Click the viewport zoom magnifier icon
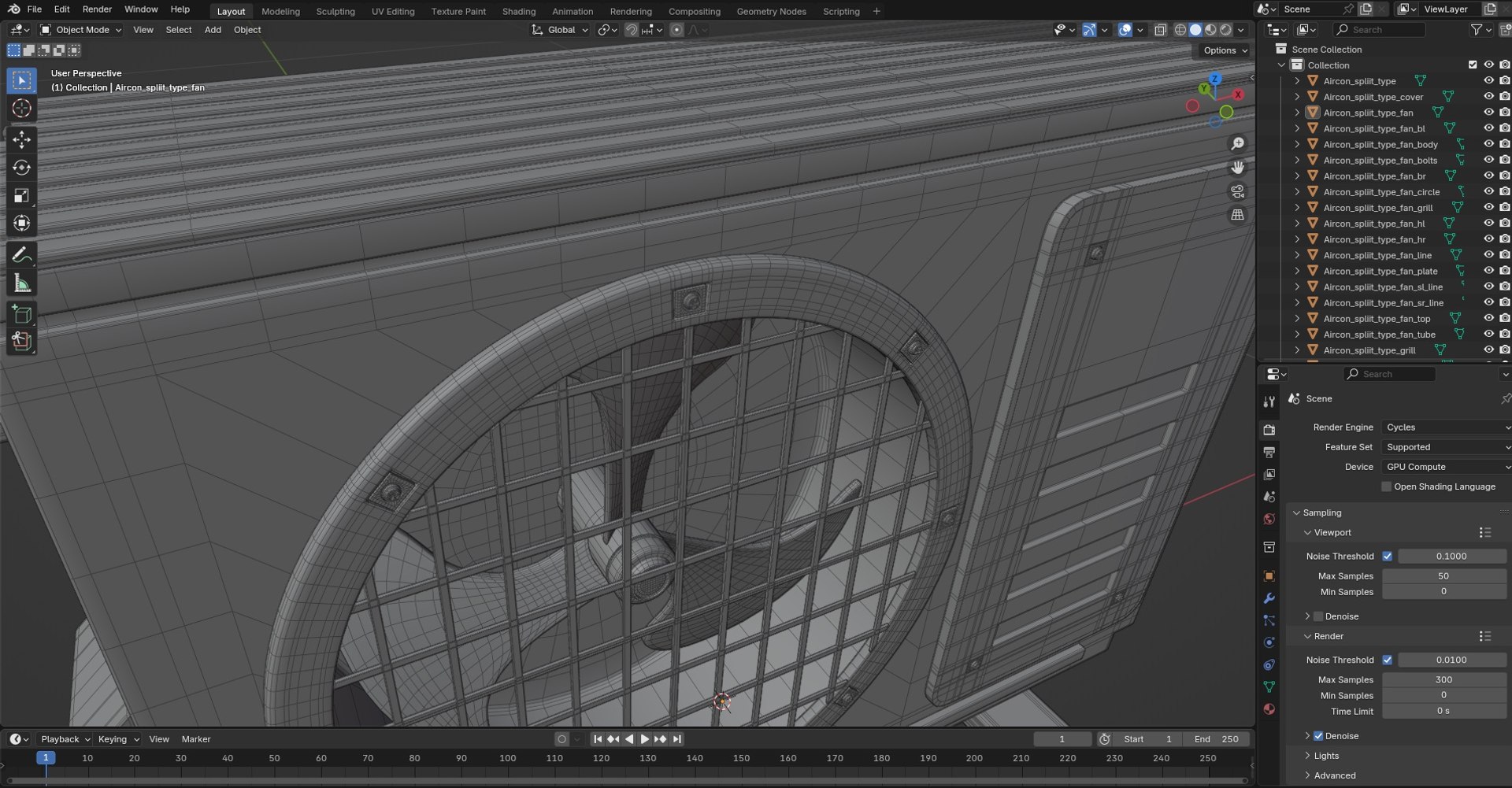 [x=1238, y=143]
